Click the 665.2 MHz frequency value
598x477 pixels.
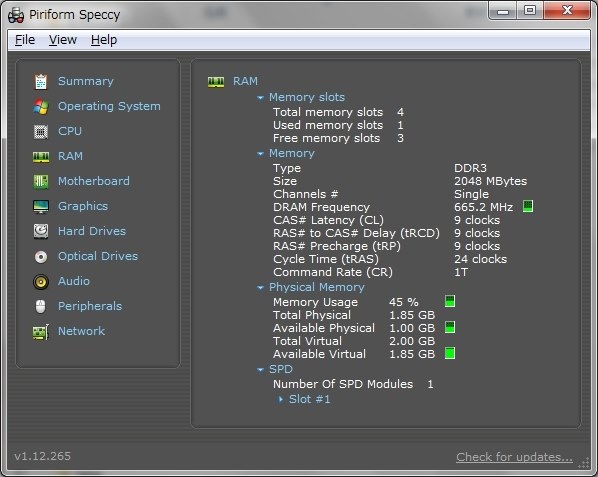(x=484, y=207)
